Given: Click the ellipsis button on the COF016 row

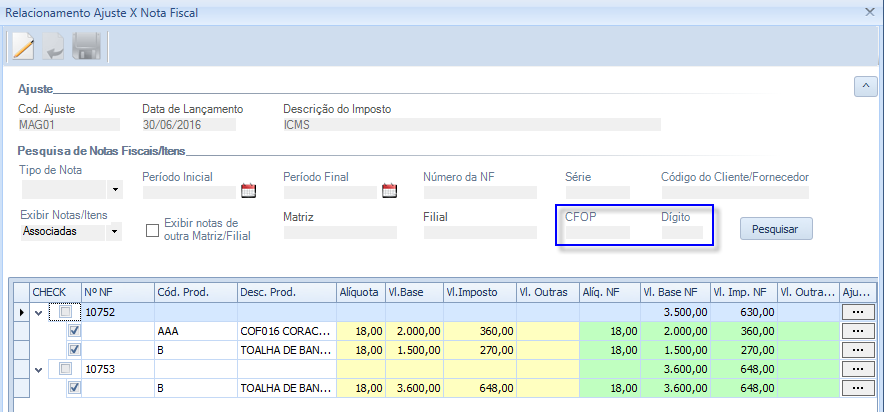Looking at the screenshot, I should click(859, 331).
